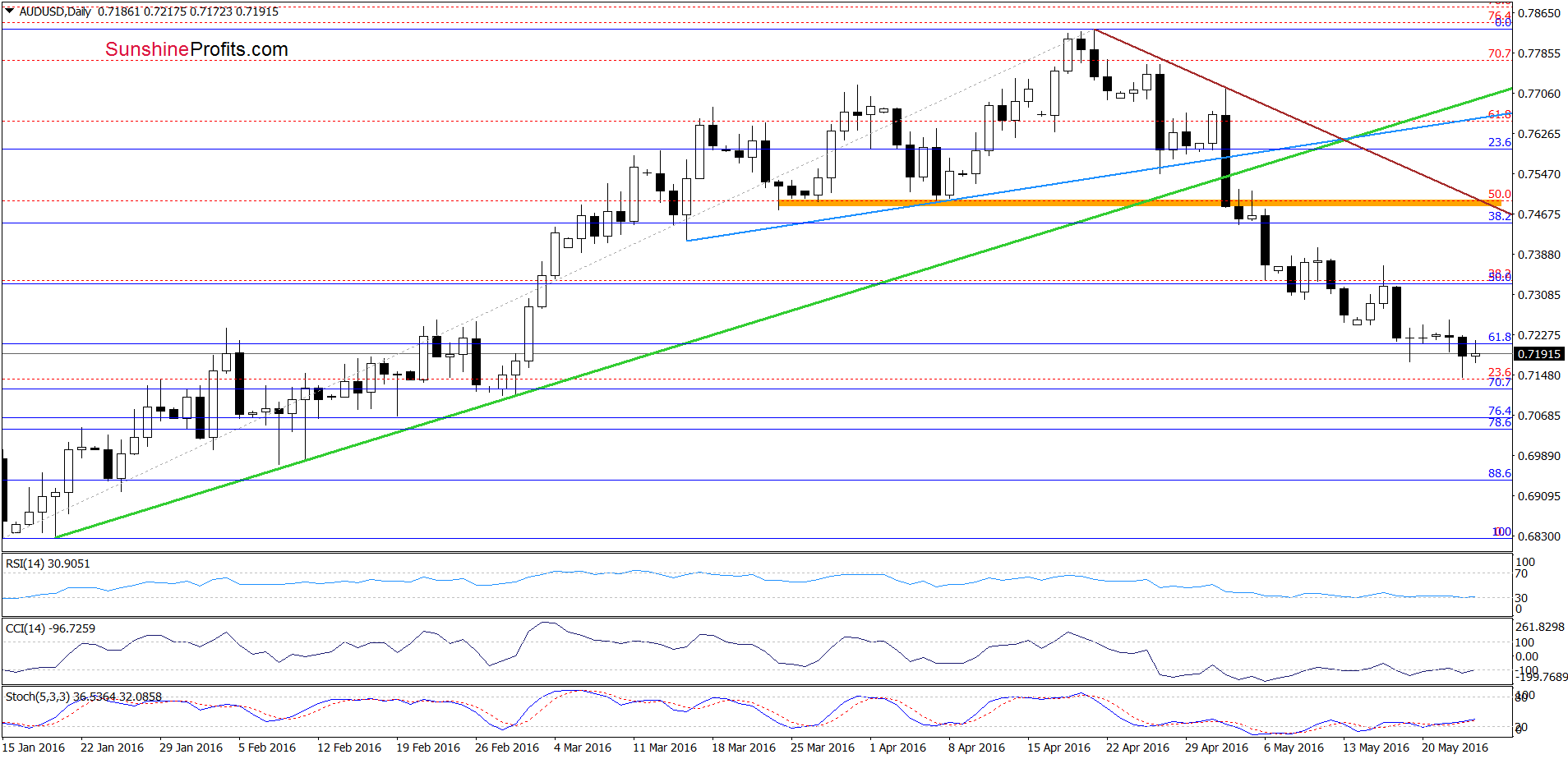This screenshot has height=759, width=1568.
Task: Click the CCI scale value -199.7689
Action: pyautogui.click(x=1542, y=678)
